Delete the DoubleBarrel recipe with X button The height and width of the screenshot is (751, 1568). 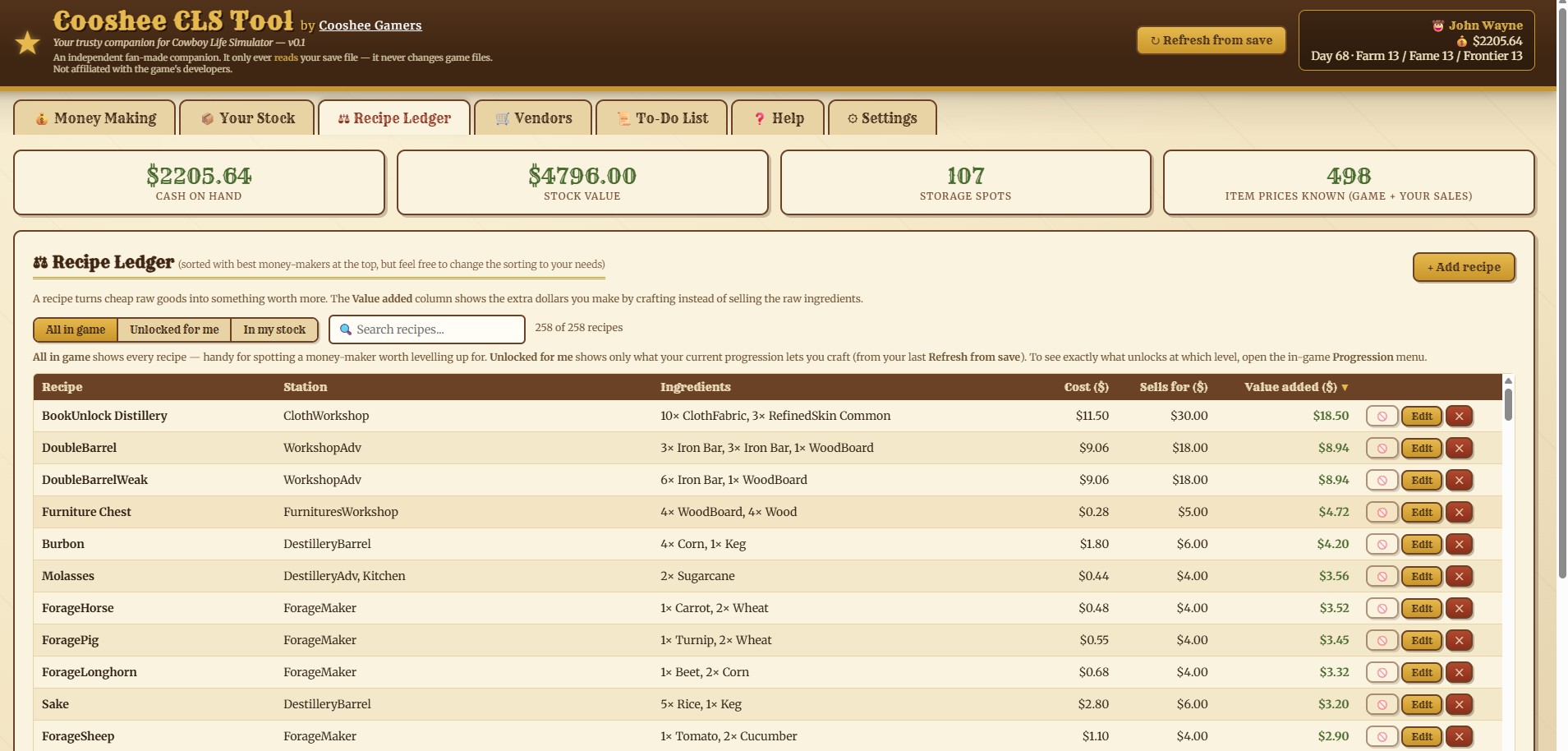[x=1459, y=448]
